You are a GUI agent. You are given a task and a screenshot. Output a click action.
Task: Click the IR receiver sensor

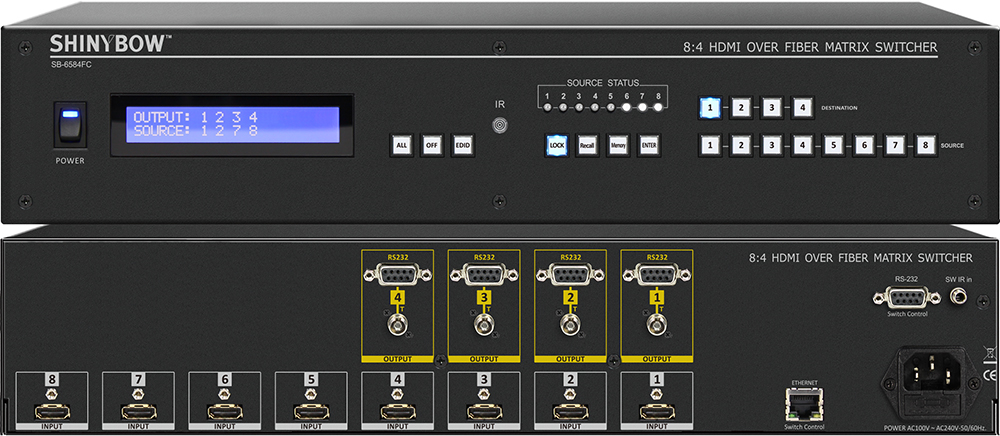(499, 124)
